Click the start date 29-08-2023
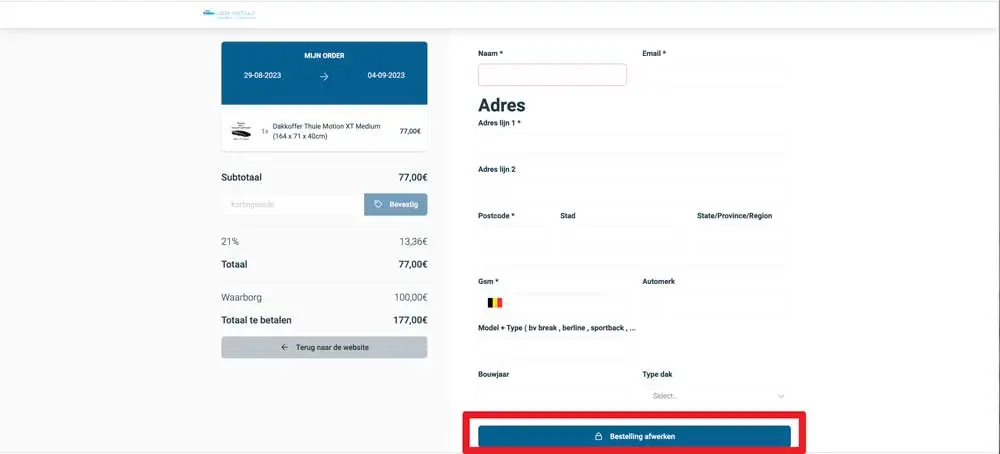 262,75
